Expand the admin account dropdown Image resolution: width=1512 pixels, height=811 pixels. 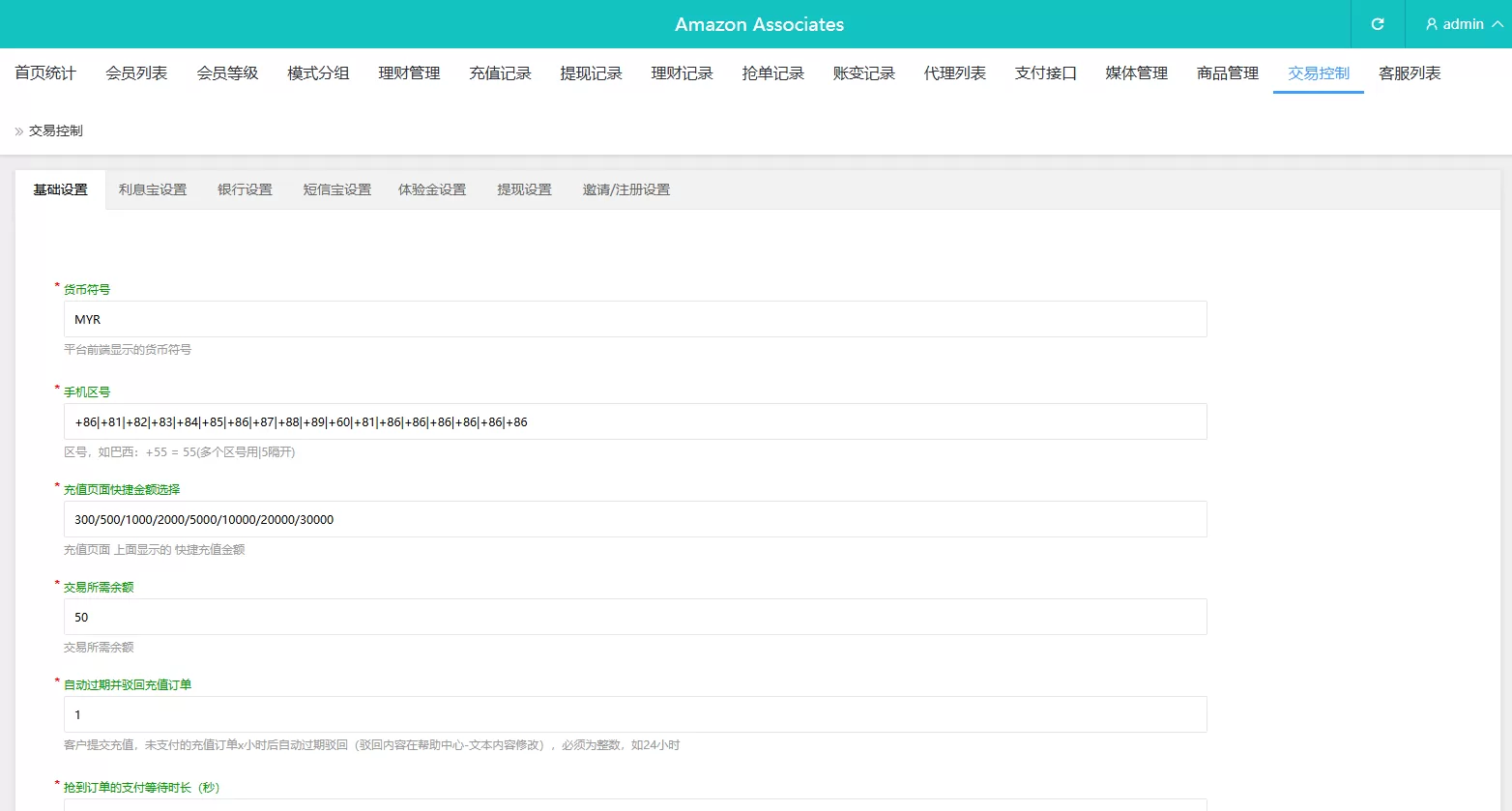pyautogui.click(x=1460, y=24)
